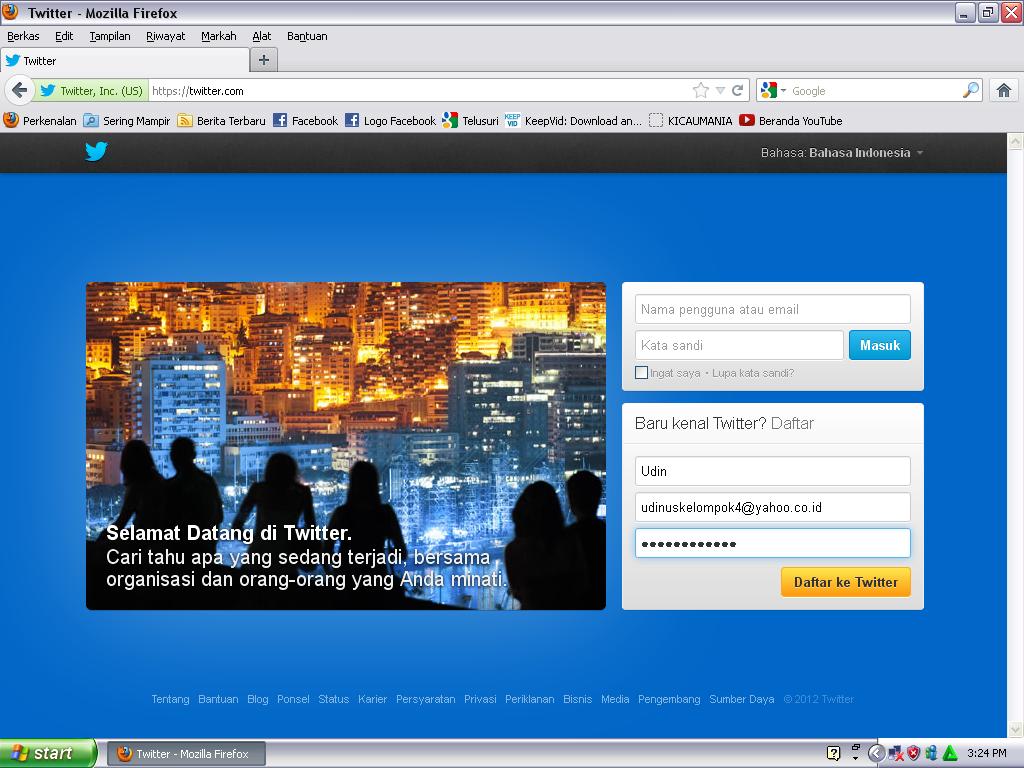The height and width of the screenshot is (768, 1024).
Task: Show hidden tray icons with the arrow
Action: point(876,753)
